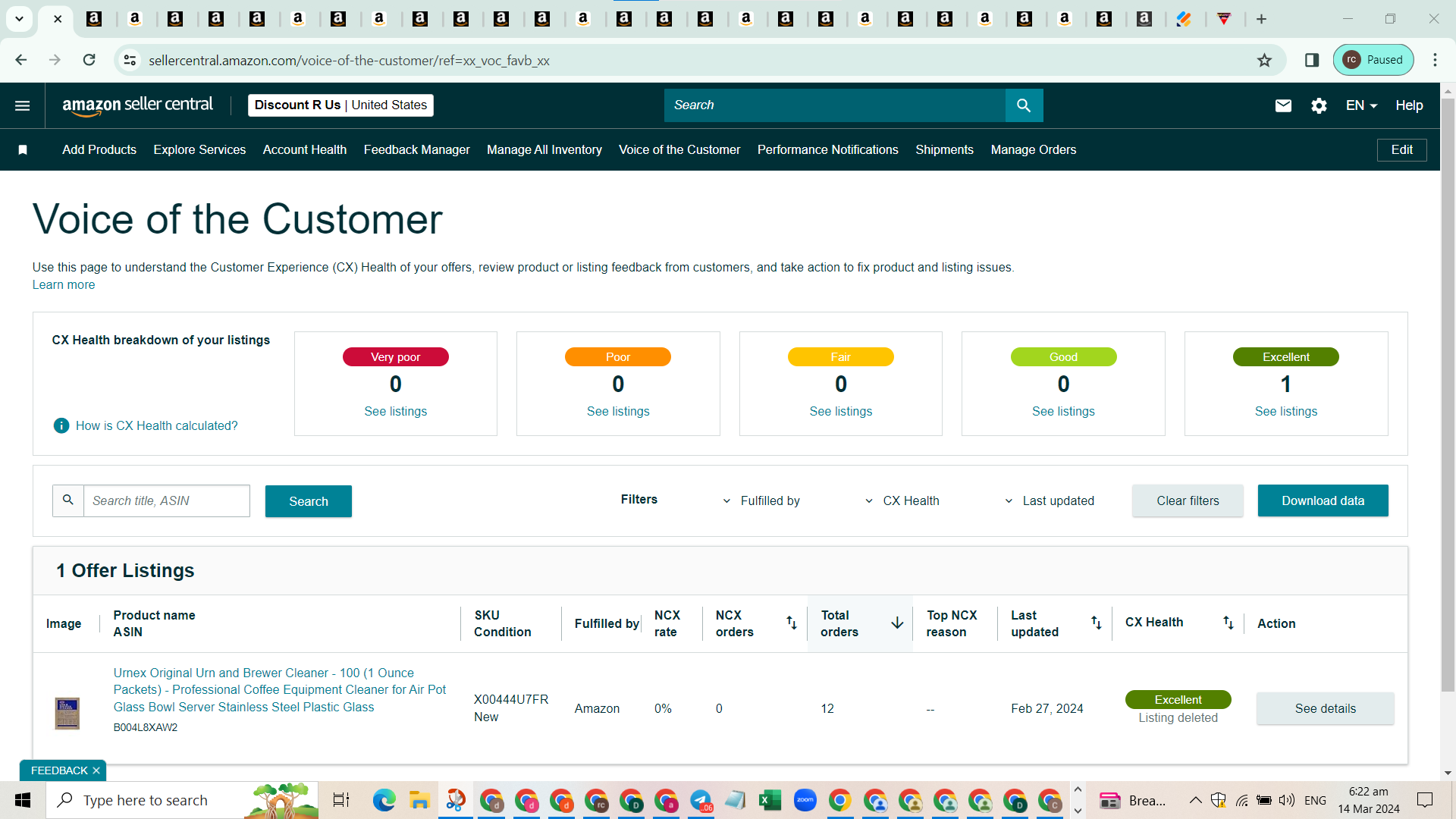Viewport: 1456px width, 819px height.
Task: Reload the page using the refresh icon
Action: pos(89,60)
